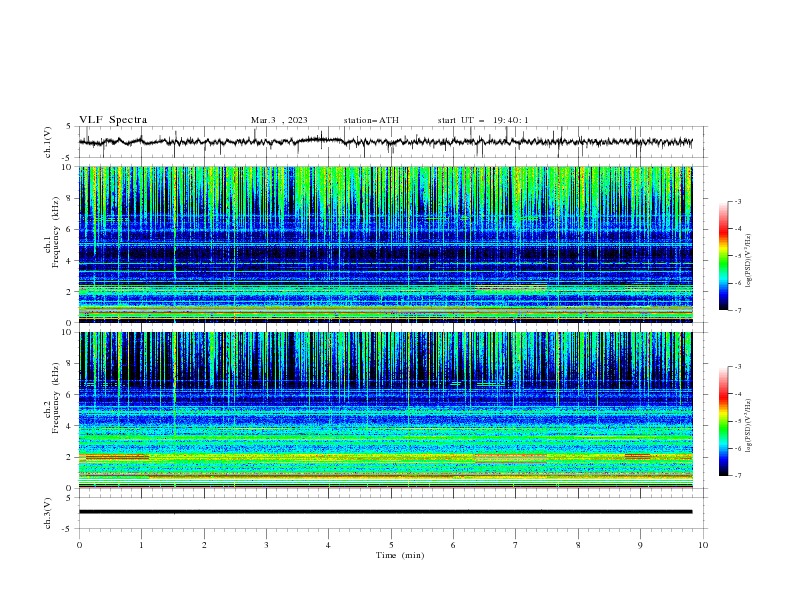792x612 pixels.
Task: Click the 'Time (min)' axis label
Action: [400, 555]
